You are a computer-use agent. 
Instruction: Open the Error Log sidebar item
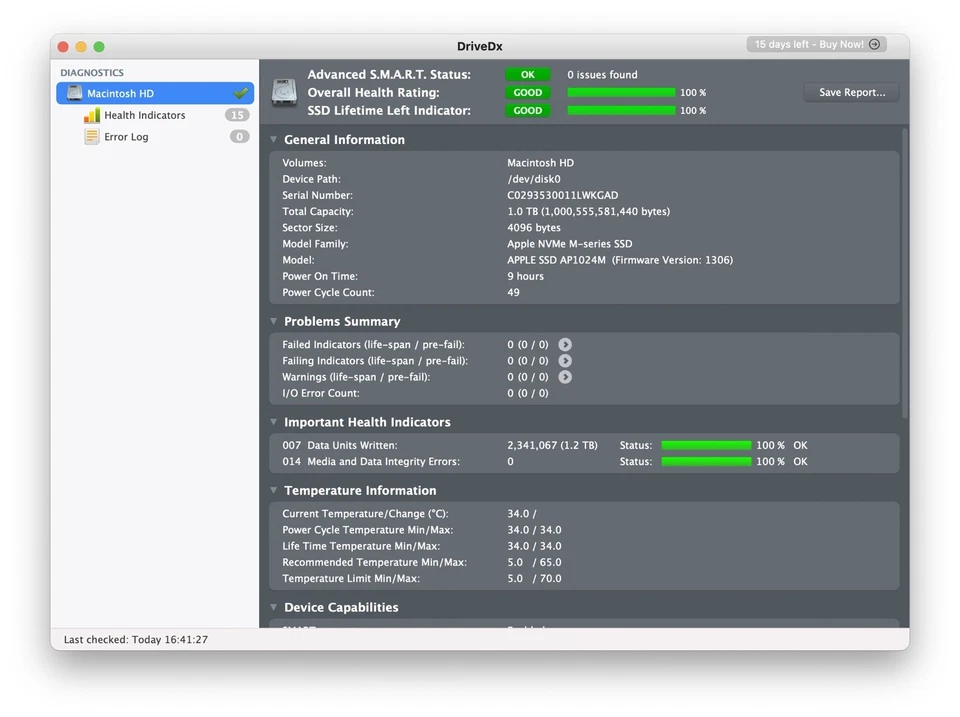[x=126, y=137]
